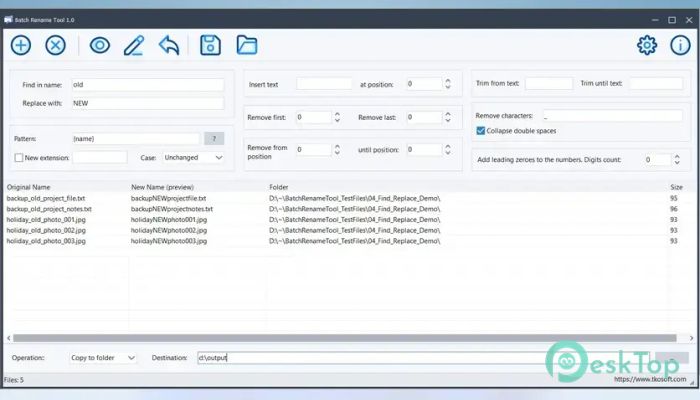This screenshot has height=400, width=700.
Task: Click the at position number field
Action: point(424,84)
